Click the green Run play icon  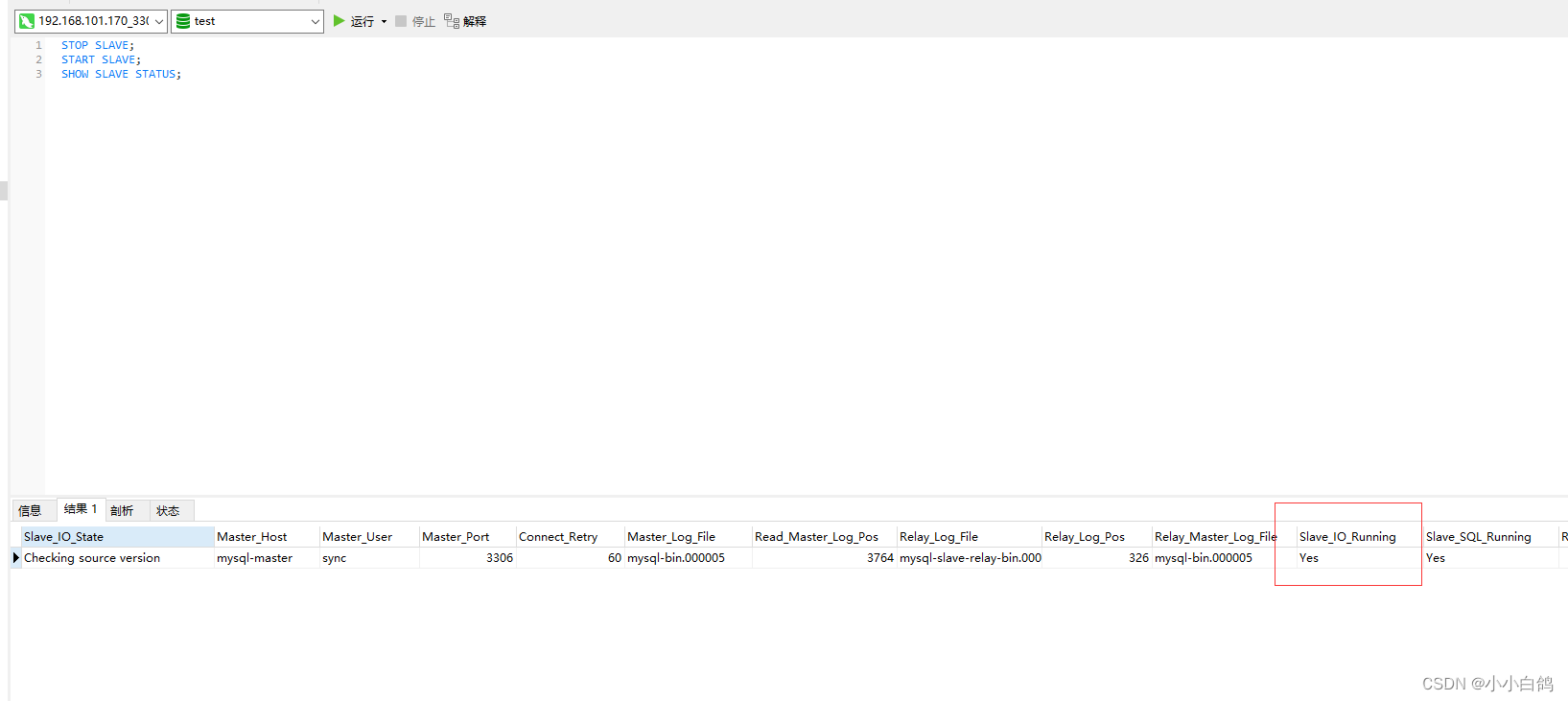pos(339,21)
